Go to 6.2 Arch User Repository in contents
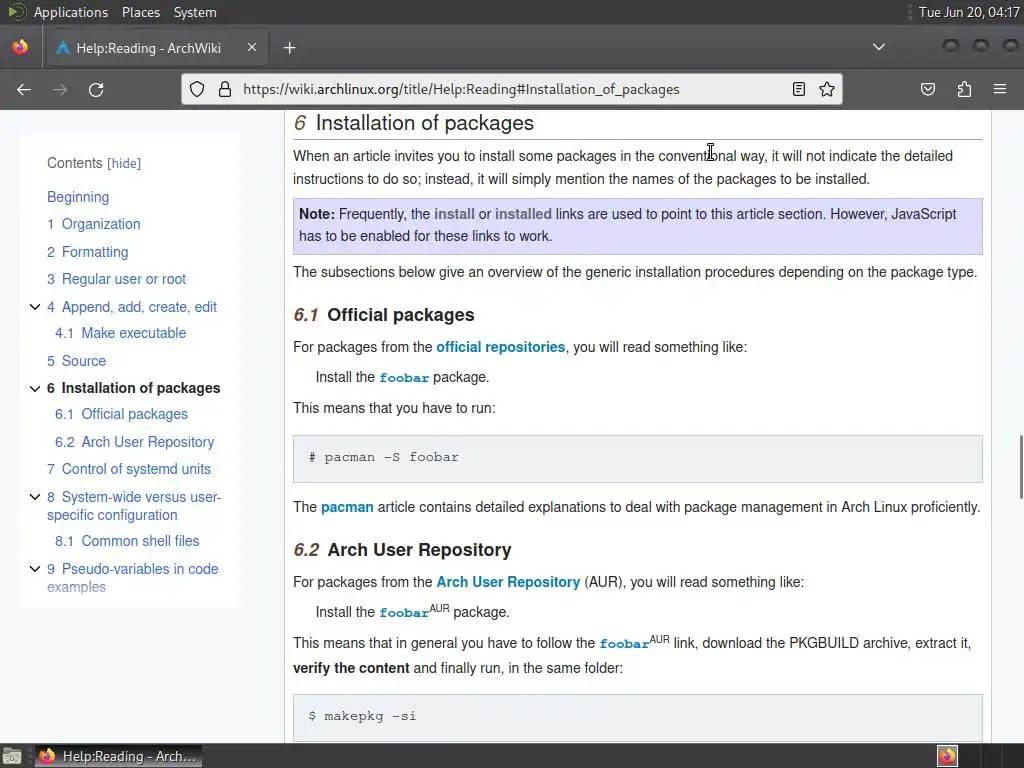 coord(135,442)
